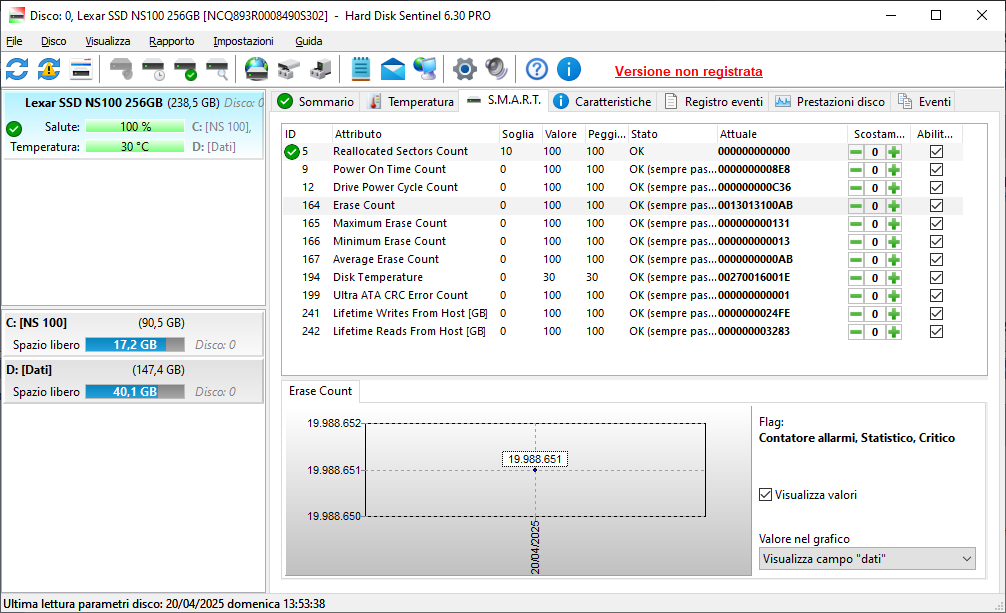Click the globe with monitor icon
Image resolution: width=1006 pixels, height=613 pixels.
pyautogui.click(x=425, y=69)
